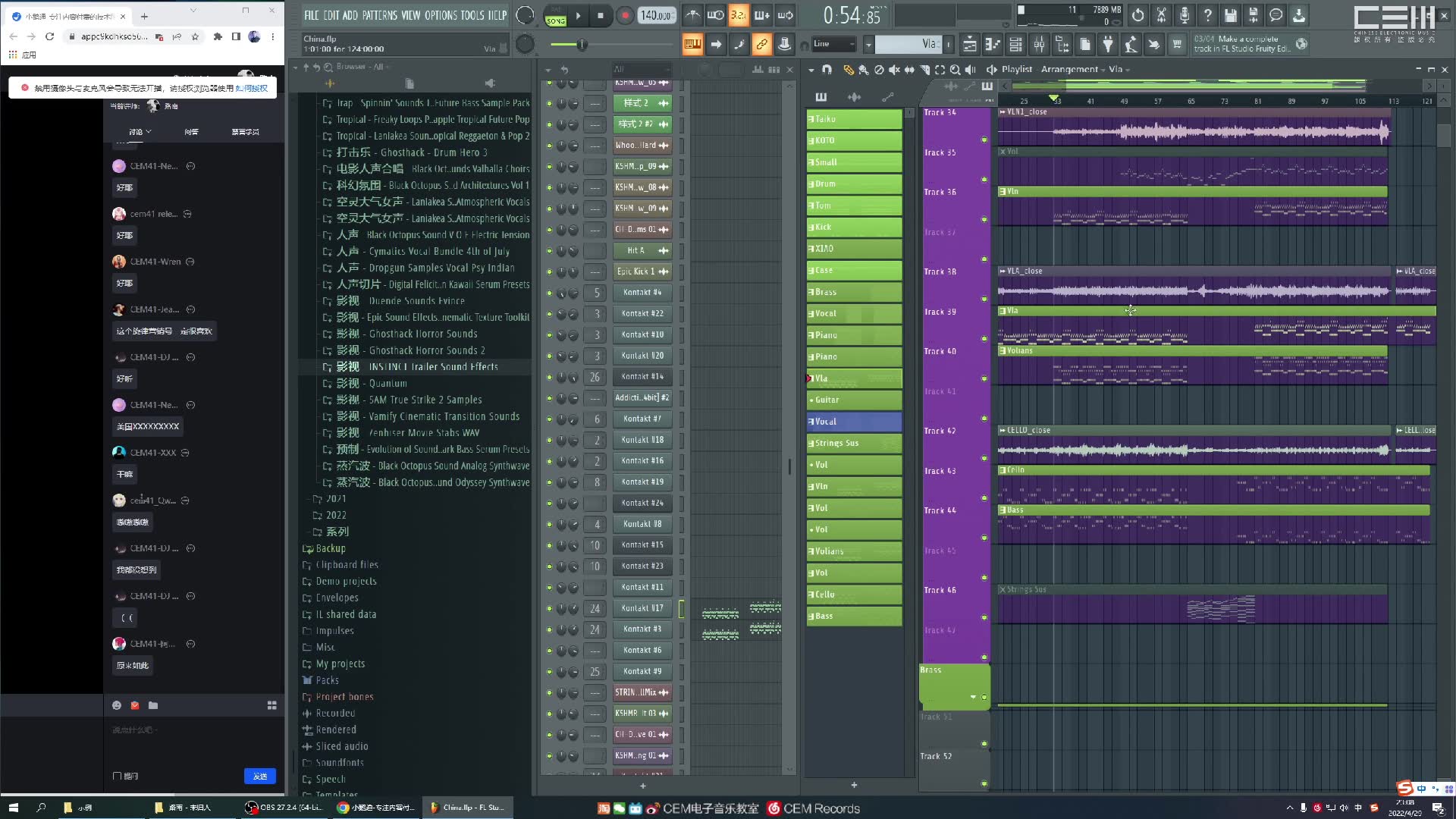Image resolution: width=1456 pixels, height=819 pixels.
Task: Open the audio editor scissors icon
Action: (x=1161, y=15)
